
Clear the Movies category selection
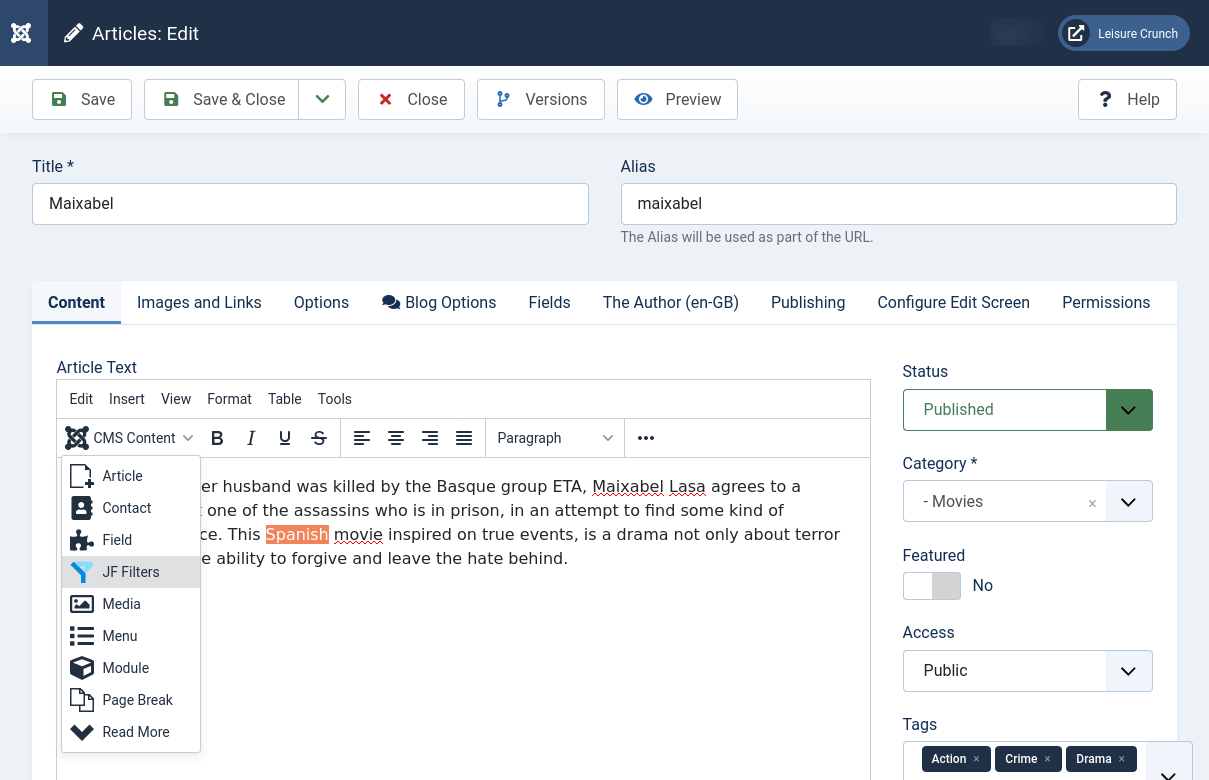(1092, 503)
